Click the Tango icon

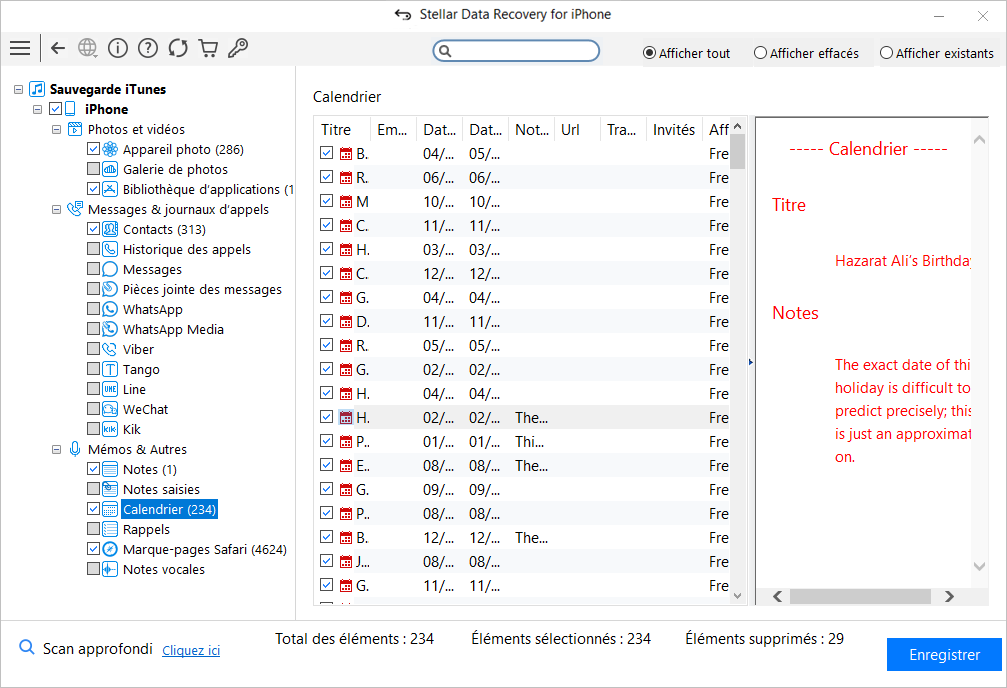point(110,369)
